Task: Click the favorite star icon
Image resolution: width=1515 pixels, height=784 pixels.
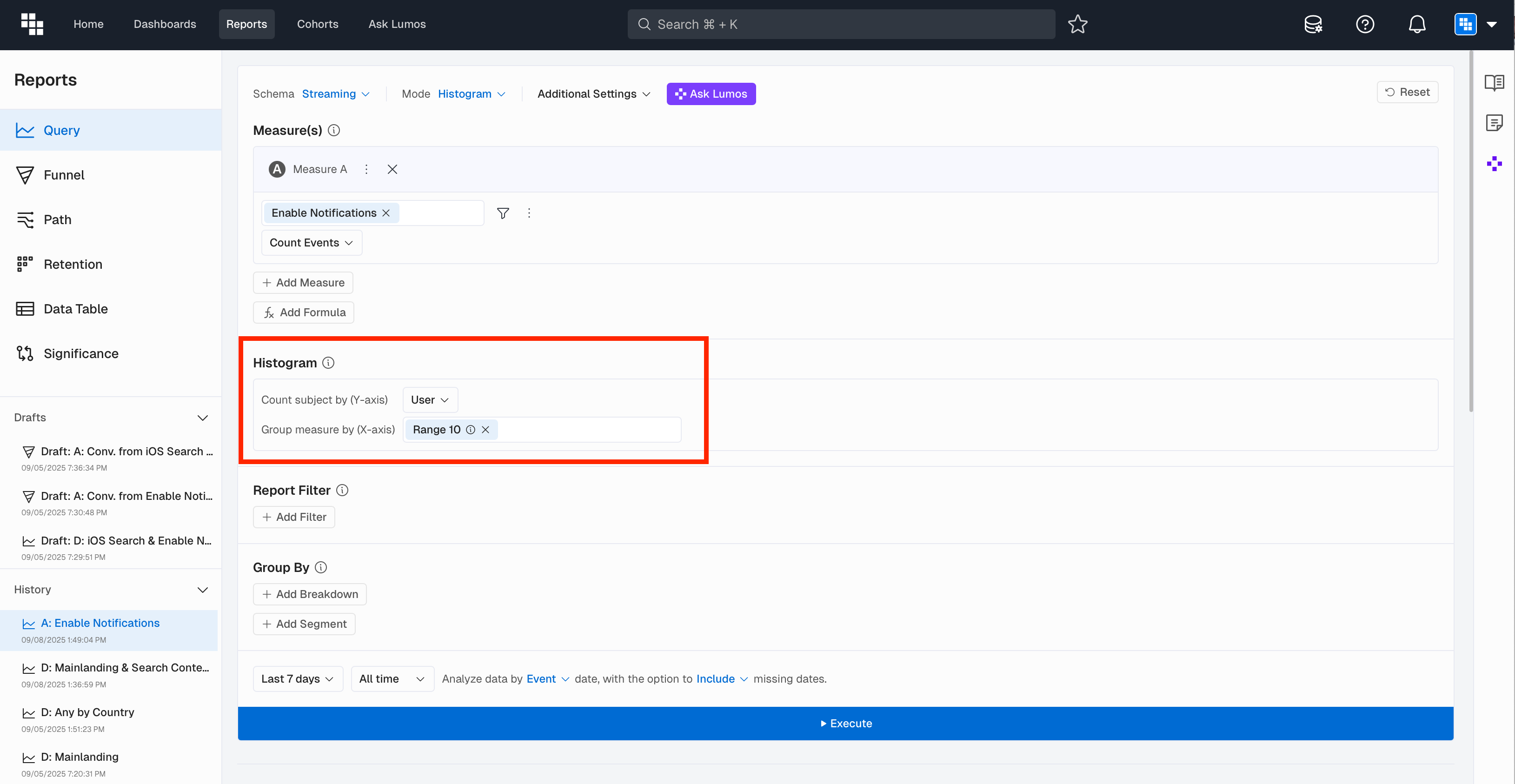Action: 1077,24
